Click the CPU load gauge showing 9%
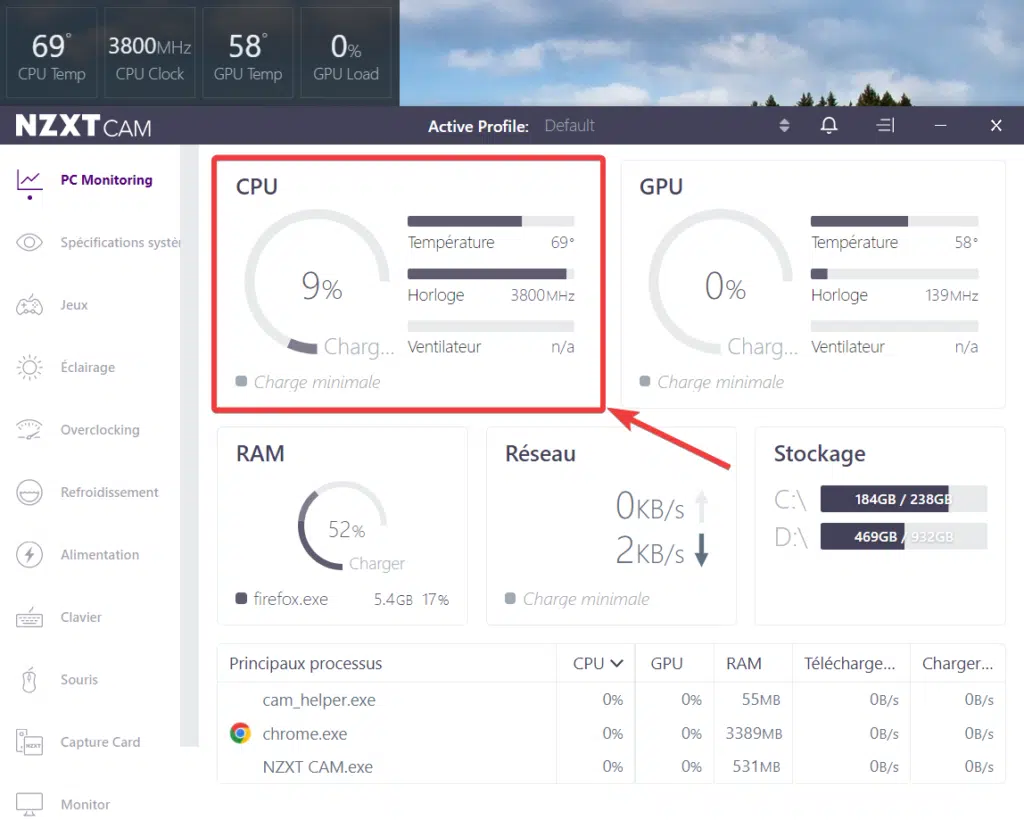Image resolution: width=1024 pixels, height=820 pixels. click(x=317, y=282)
